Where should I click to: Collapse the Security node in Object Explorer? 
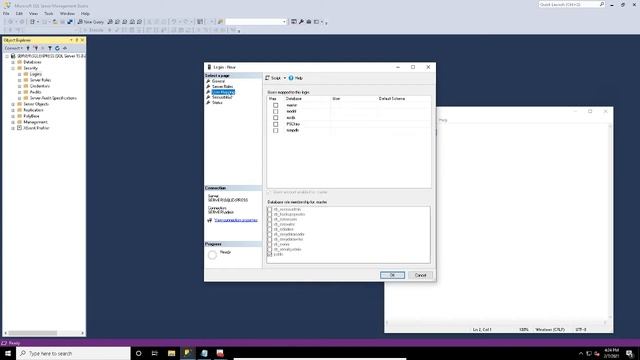(13, 68)
